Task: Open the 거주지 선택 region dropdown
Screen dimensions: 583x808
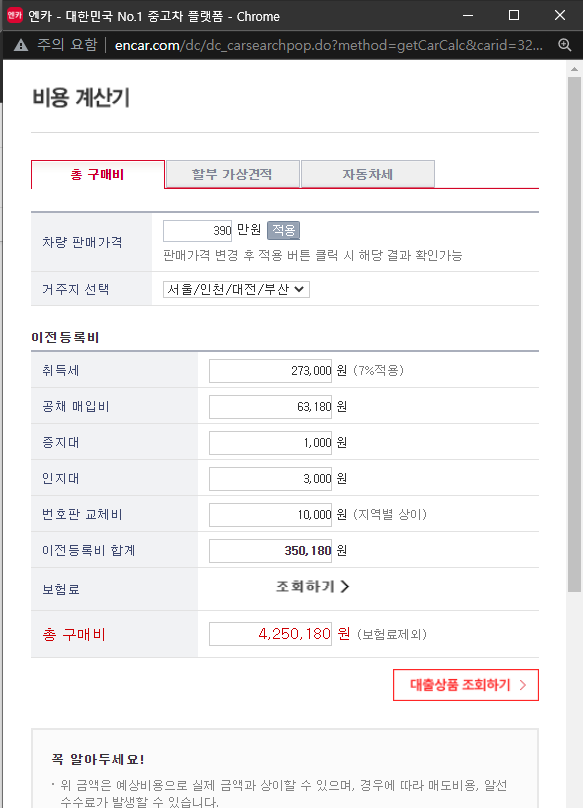Action: [234, 289]
